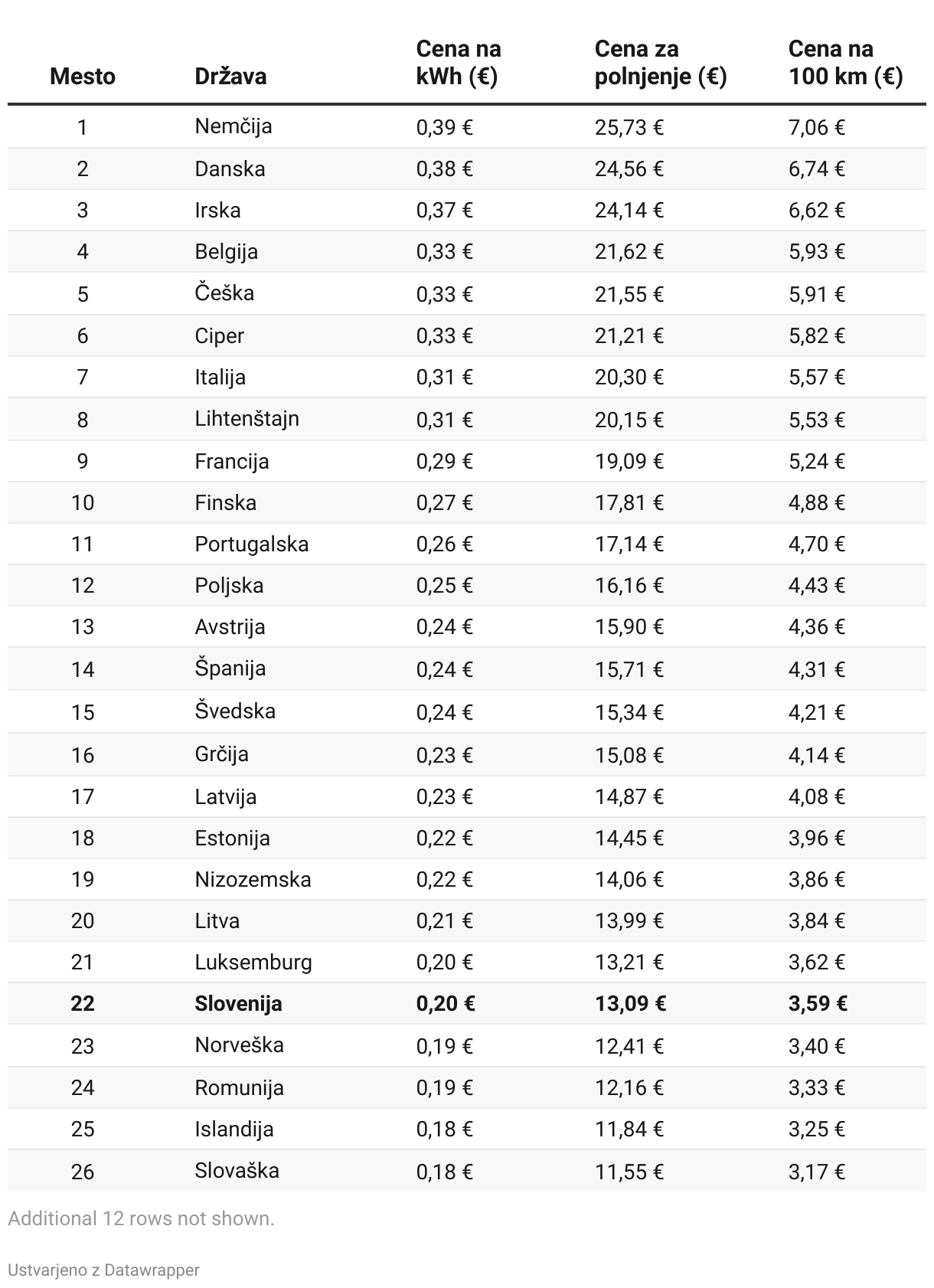Click the Danska row name

click(230, 168)
